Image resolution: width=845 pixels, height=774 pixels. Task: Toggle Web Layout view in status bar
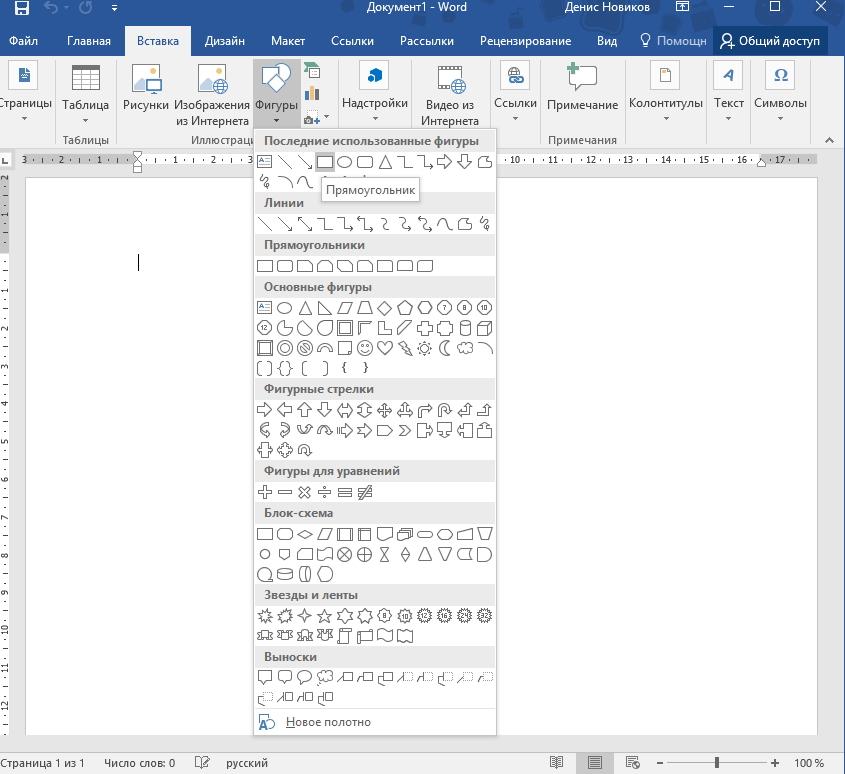(x=632, y=763)
